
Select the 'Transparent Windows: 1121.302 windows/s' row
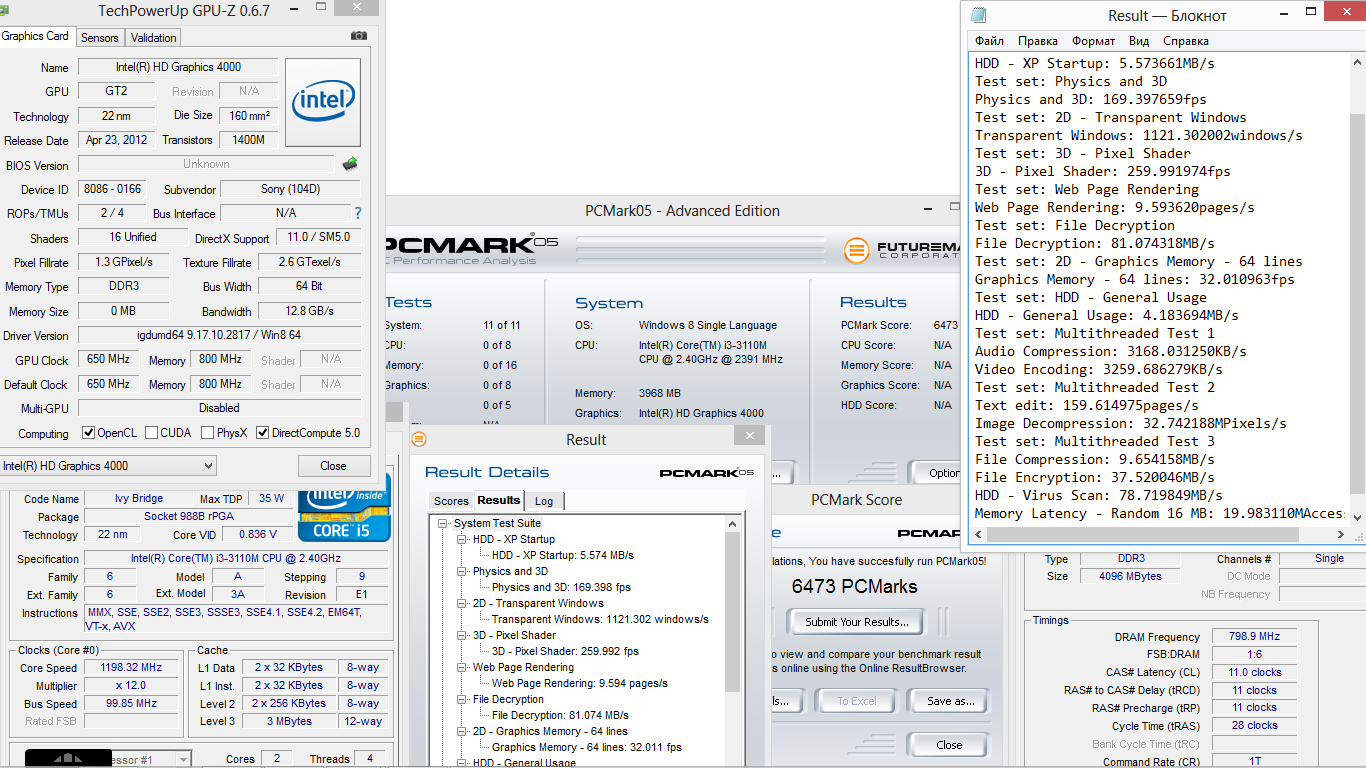[600, 619]
